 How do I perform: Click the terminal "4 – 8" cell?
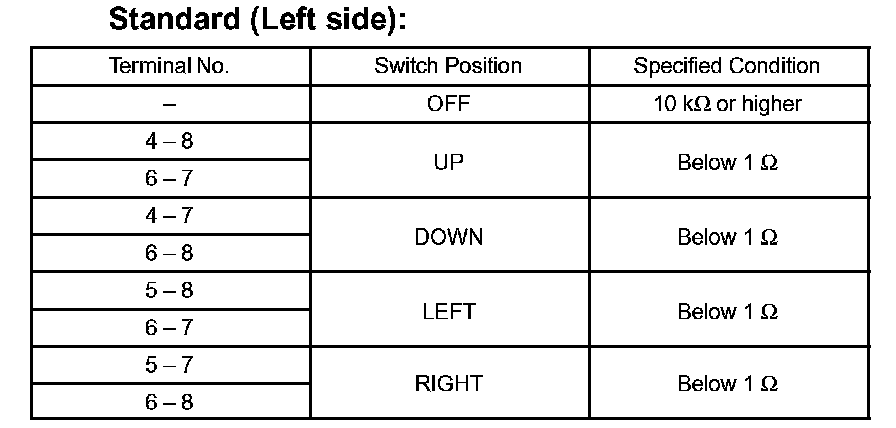[x=169, y=142]
